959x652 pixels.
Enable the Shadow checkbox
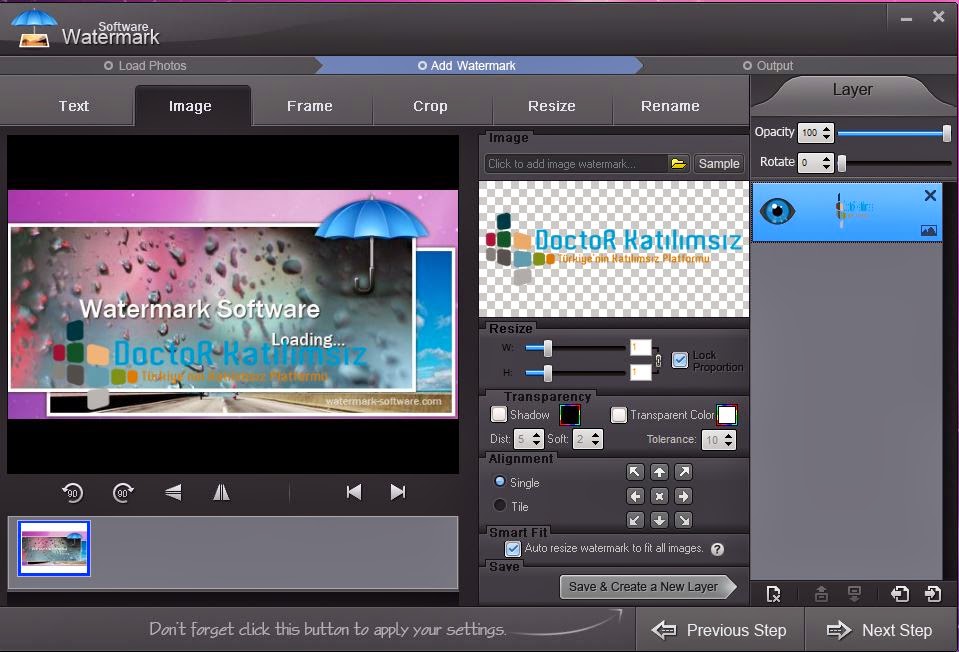pyautogui.click(x=499, y=415)
